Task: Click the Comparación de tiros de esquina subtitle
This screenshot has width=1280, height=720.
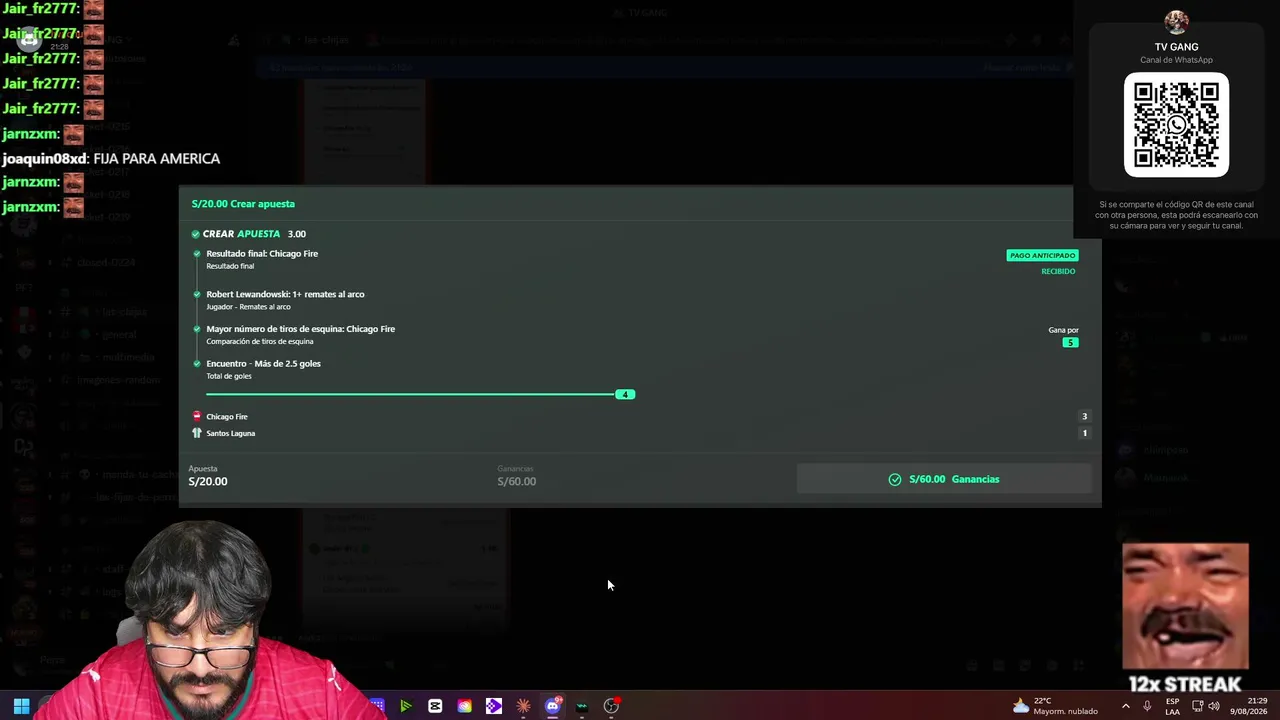Action: pos(259,342)
